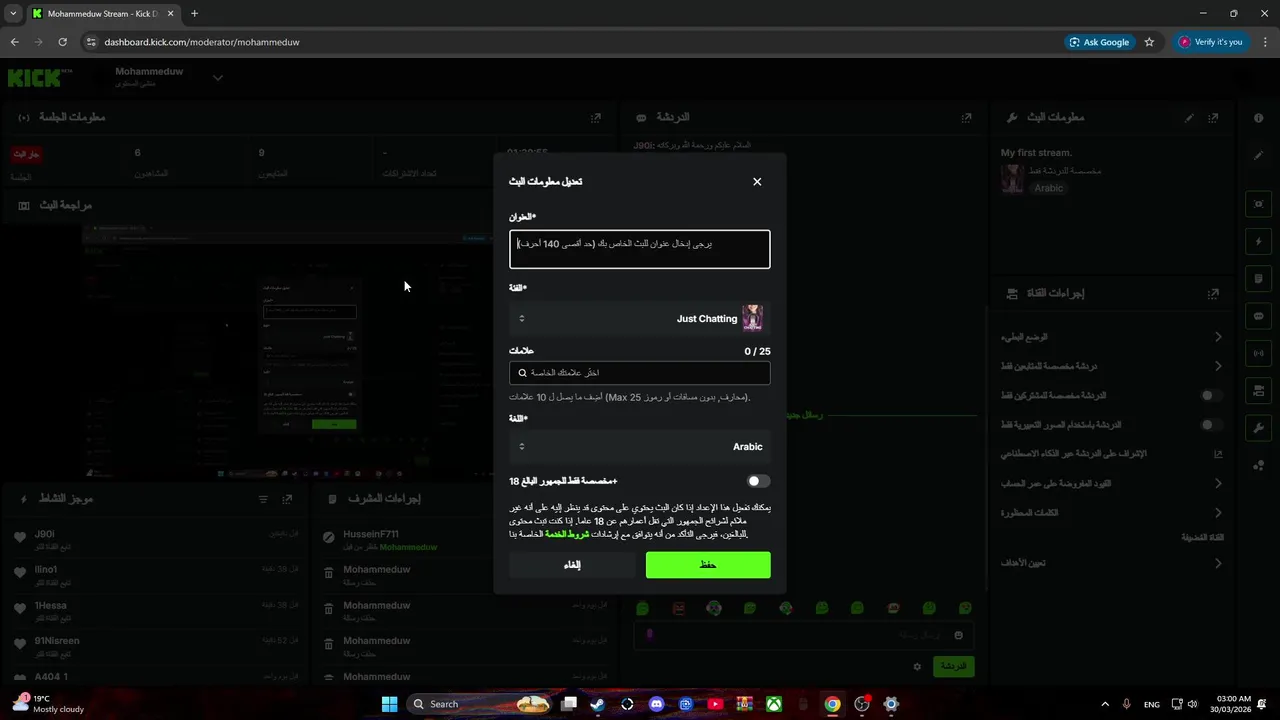Close the edit stream info dialog

[x=757, y=182]
